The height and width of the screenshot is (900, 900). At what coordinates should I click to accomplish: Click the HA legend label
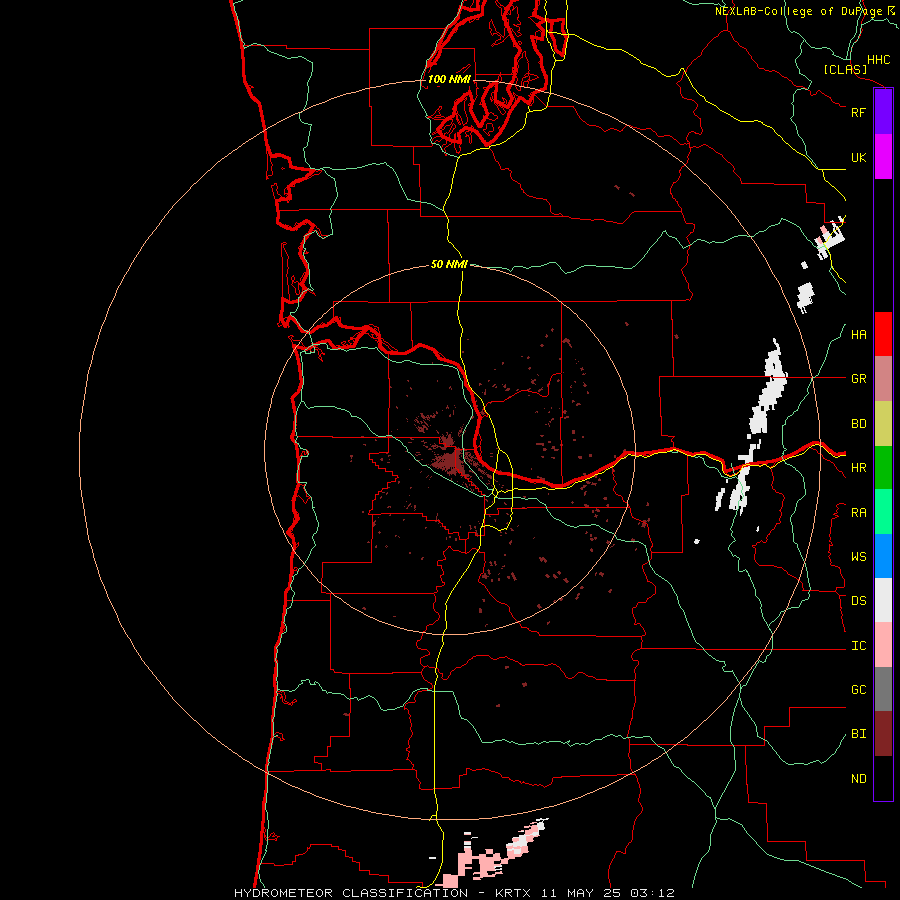(858, 334)
